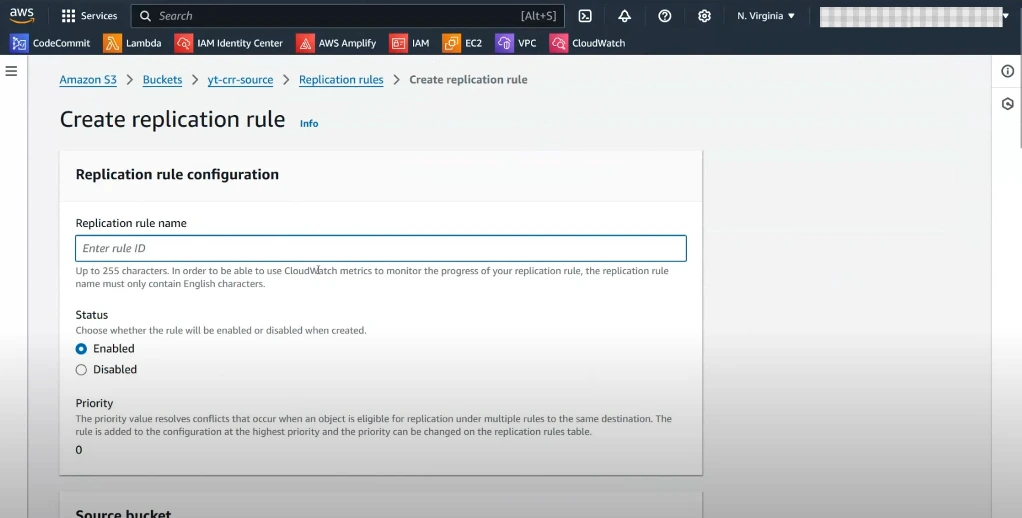This screenshot has width=1022, height=518.
Task: Go to Buckets breadcrumb link
Action: 162,80
